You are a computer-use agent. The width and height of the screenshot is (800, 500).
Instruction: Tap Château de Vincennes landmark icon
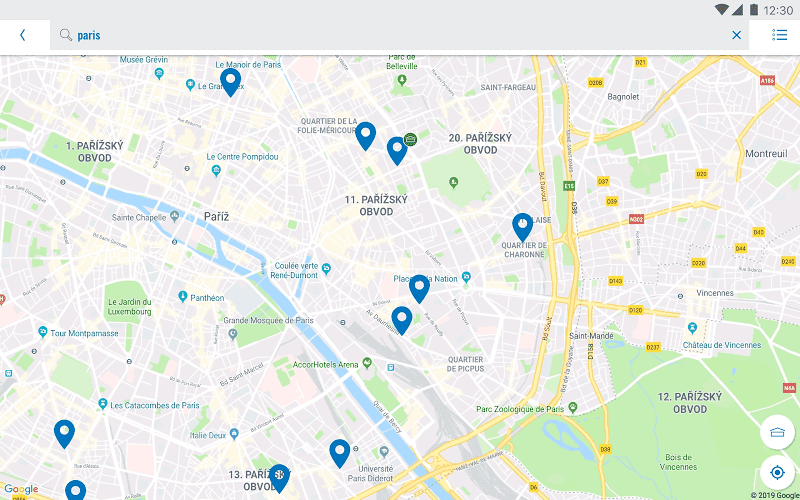point(692,327)
